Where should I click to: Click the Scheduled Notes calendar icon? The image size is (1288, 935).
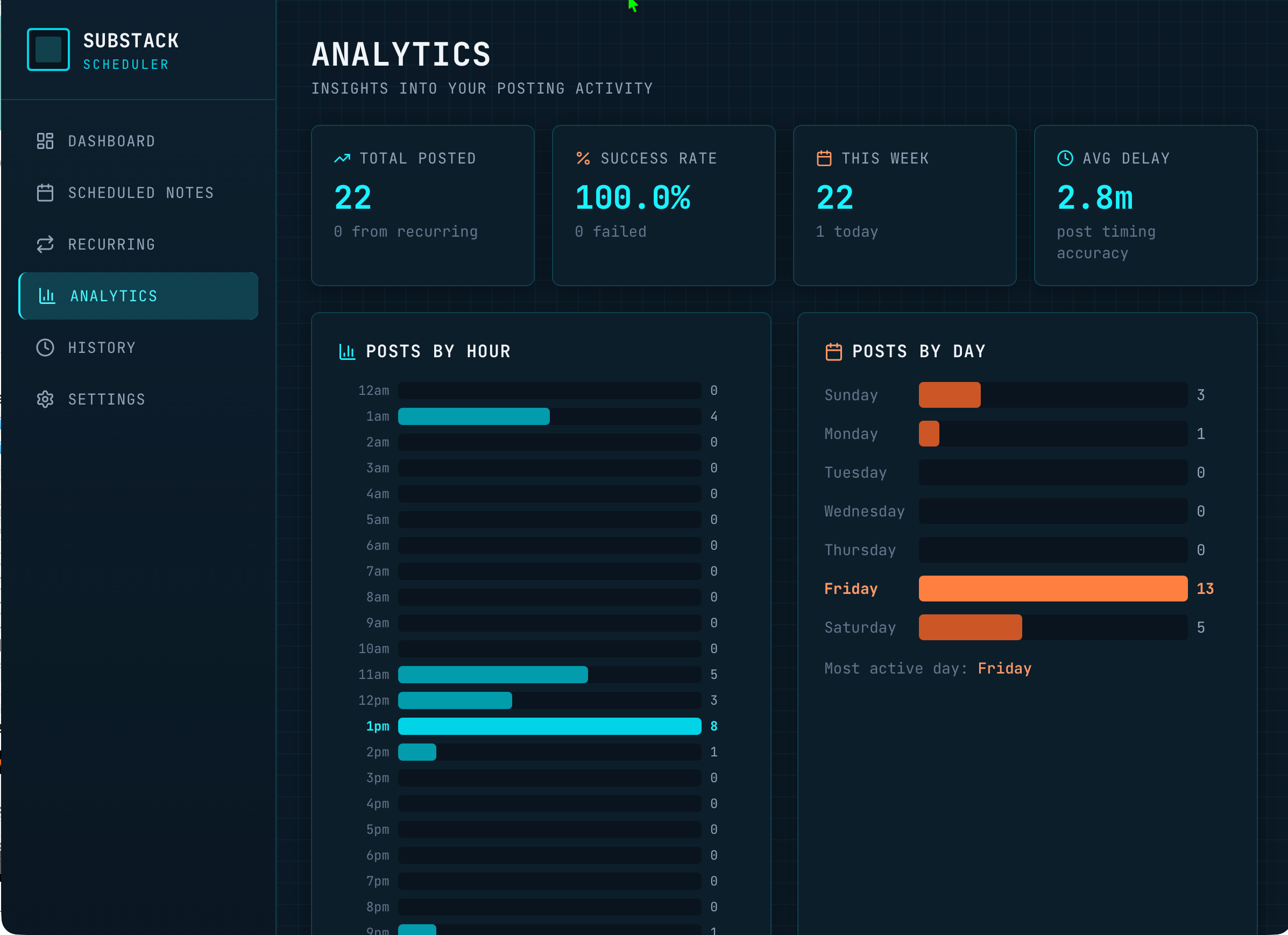tap(45, 193)
